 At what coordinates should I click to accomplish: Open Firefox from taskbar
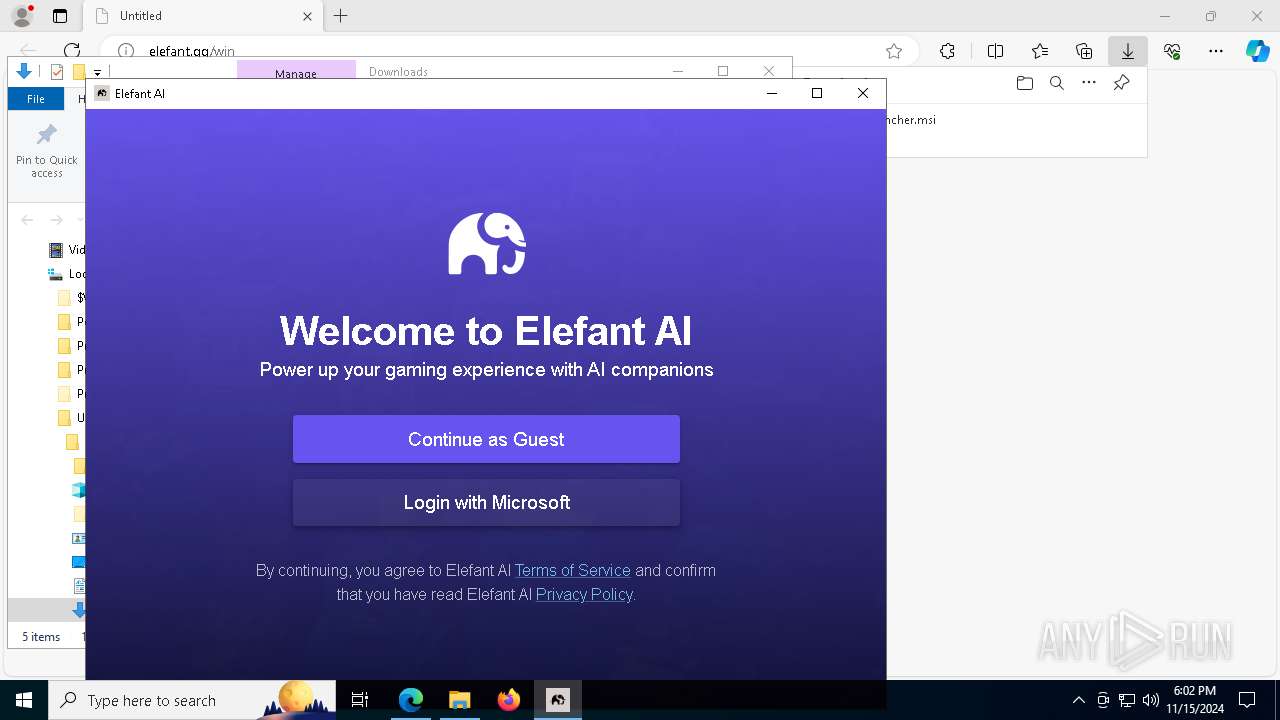tap(508, 700)
